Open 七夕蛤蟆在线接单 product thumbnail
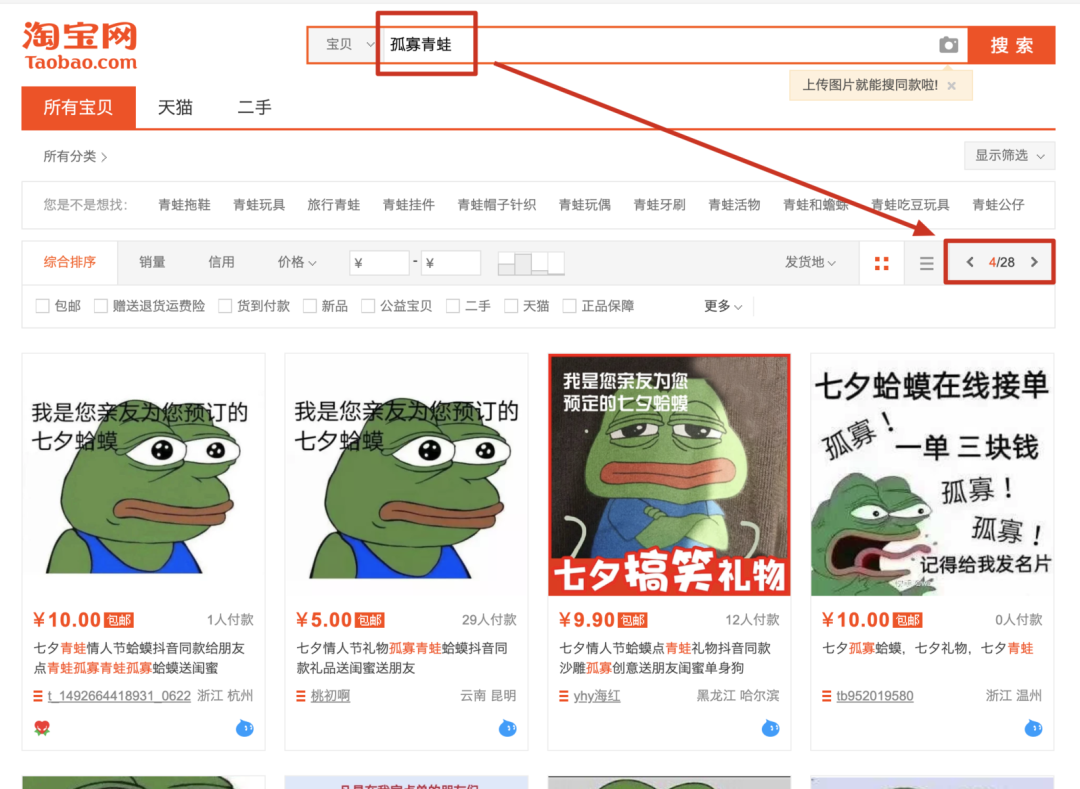 (x=932, y=475)
